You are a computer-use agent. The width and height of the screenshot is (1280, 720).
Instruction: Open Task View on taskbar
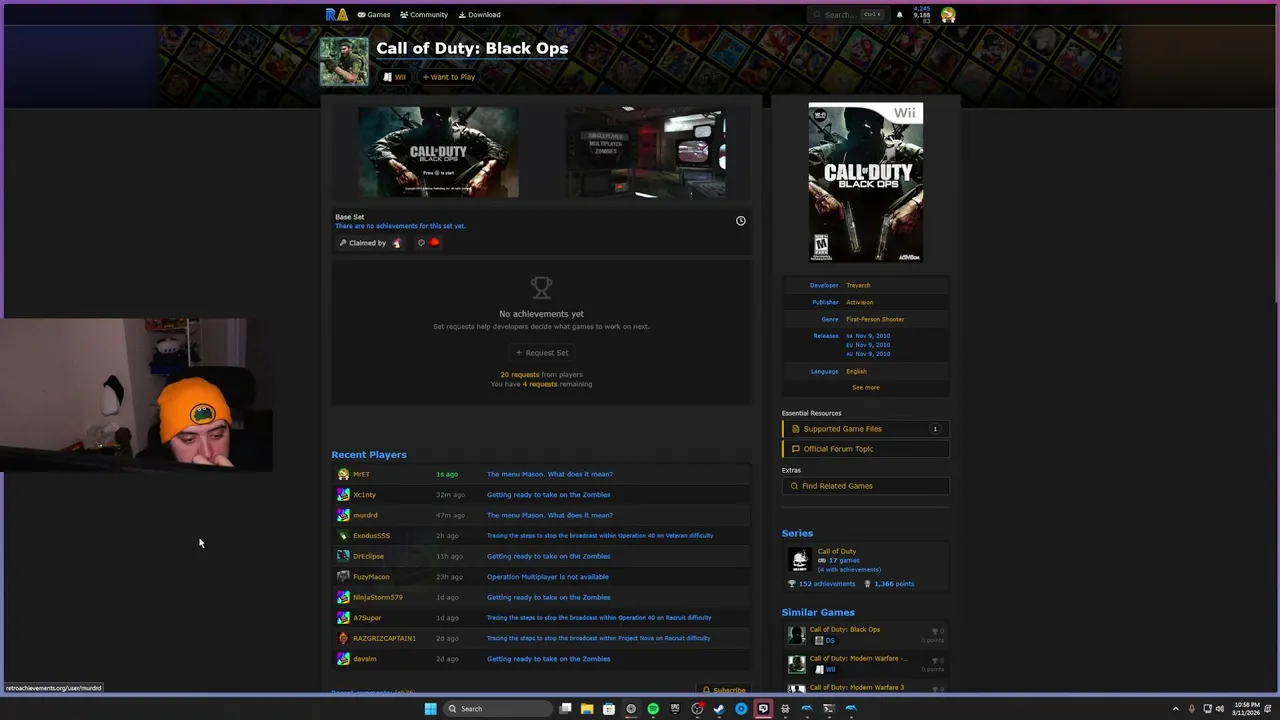[565, 709]
